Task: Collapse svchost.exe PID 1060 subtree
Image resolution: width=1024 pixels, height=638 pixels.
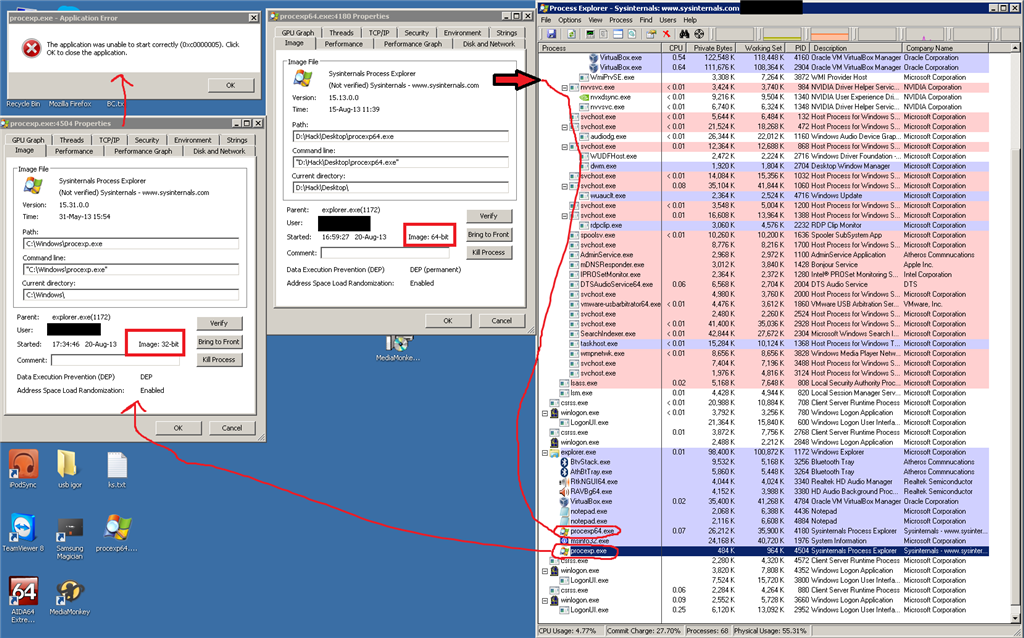Action: coord(565,186)
